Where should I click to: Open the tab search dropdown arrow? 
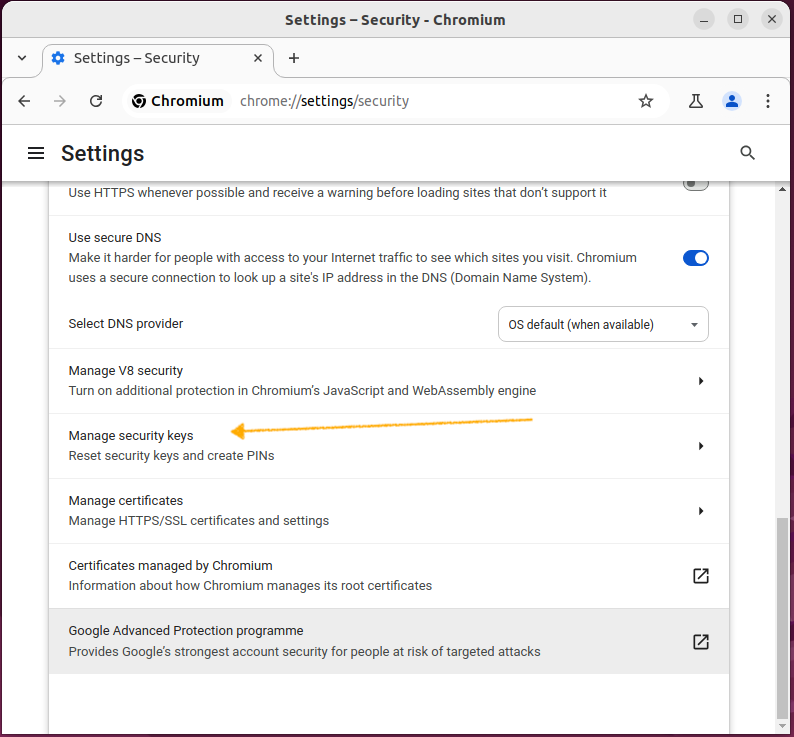pos(22,58)
